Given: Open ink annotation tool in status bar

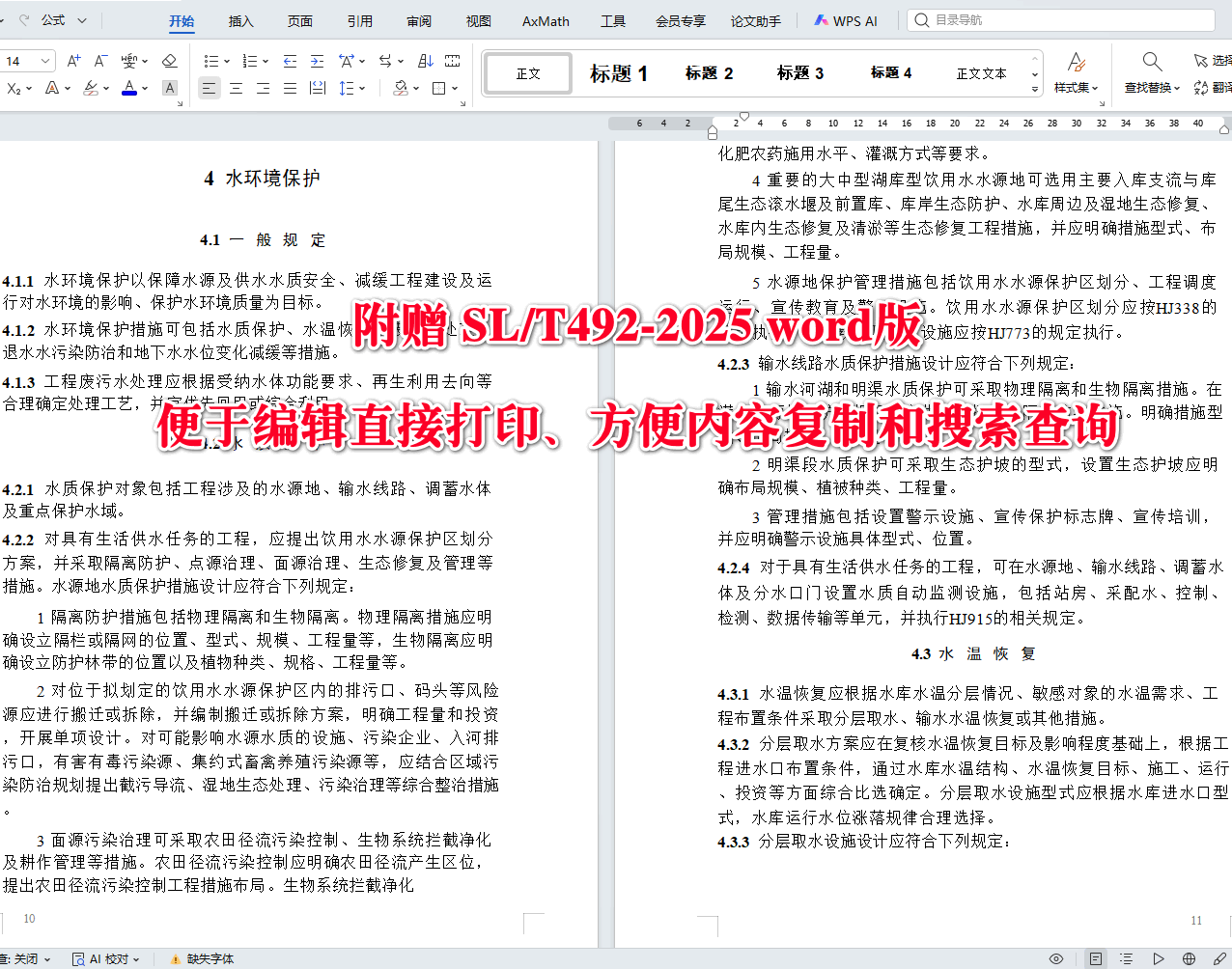Looking at the screenshot, I should click(1218, 958).
